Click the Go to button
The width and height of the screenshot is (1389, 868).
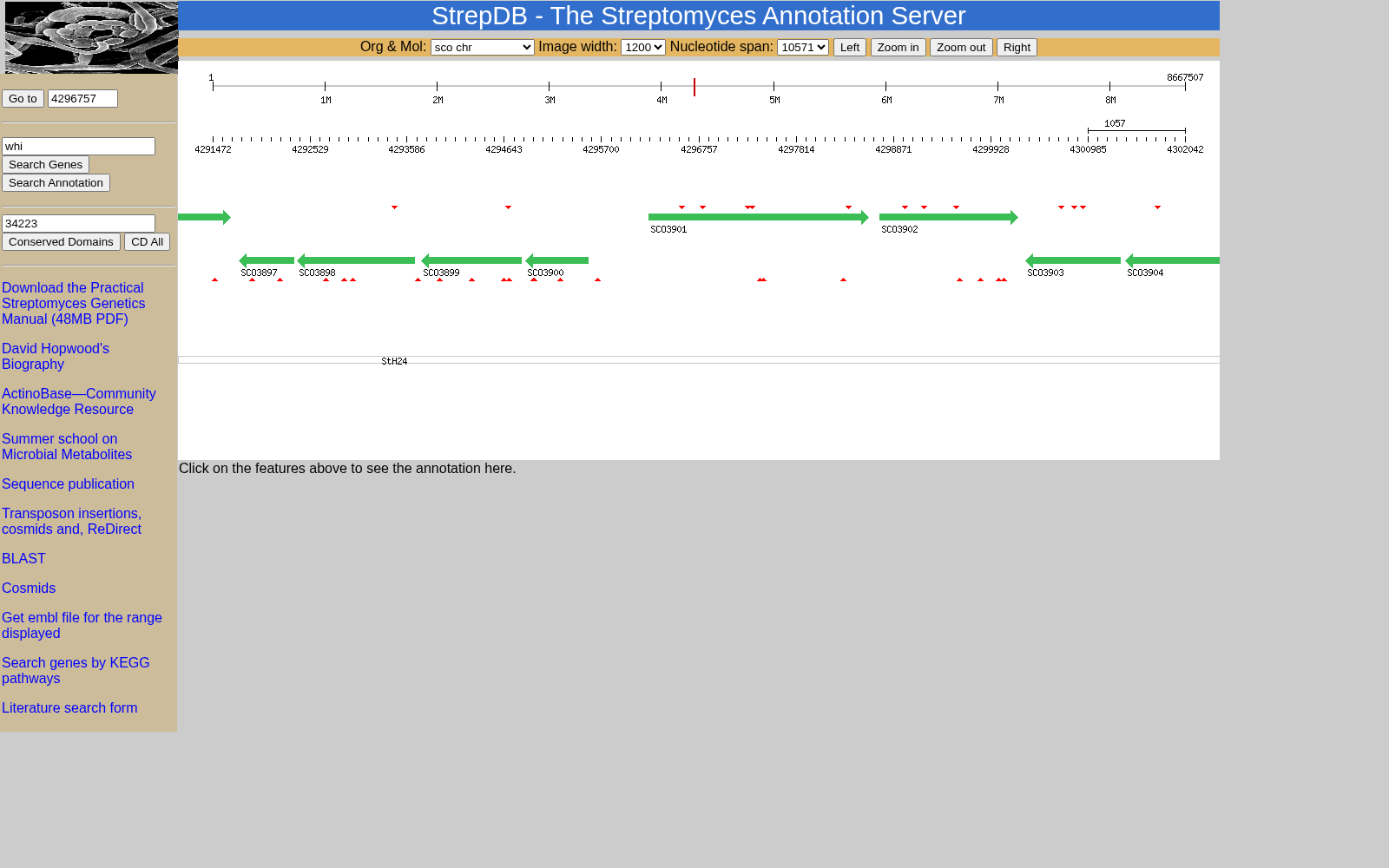pyautogui.click(x=23, y=98)
